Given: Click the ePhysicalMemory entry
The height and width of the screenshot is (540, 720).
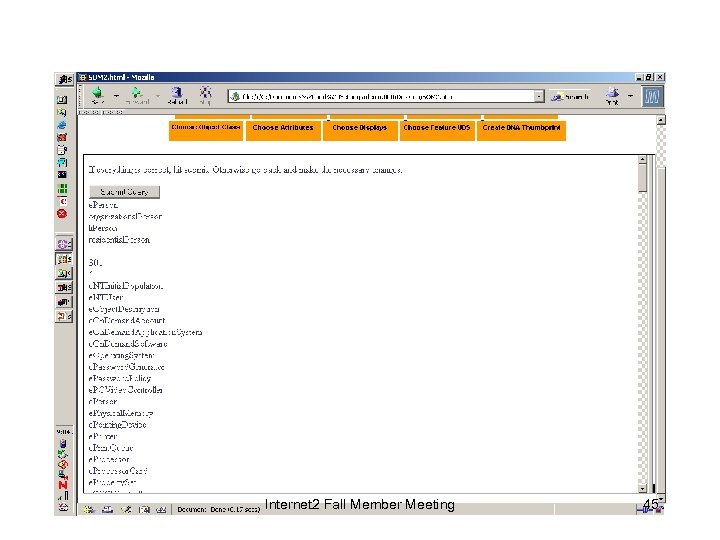Looking at the screenshot, I should tap(121, 413).
